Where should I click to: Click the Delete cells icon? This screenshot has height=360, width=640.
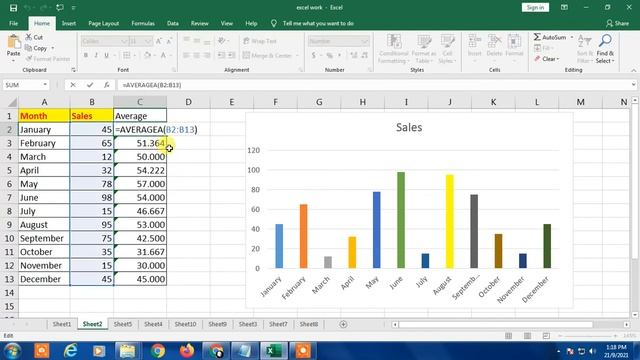tap(494, 42)
